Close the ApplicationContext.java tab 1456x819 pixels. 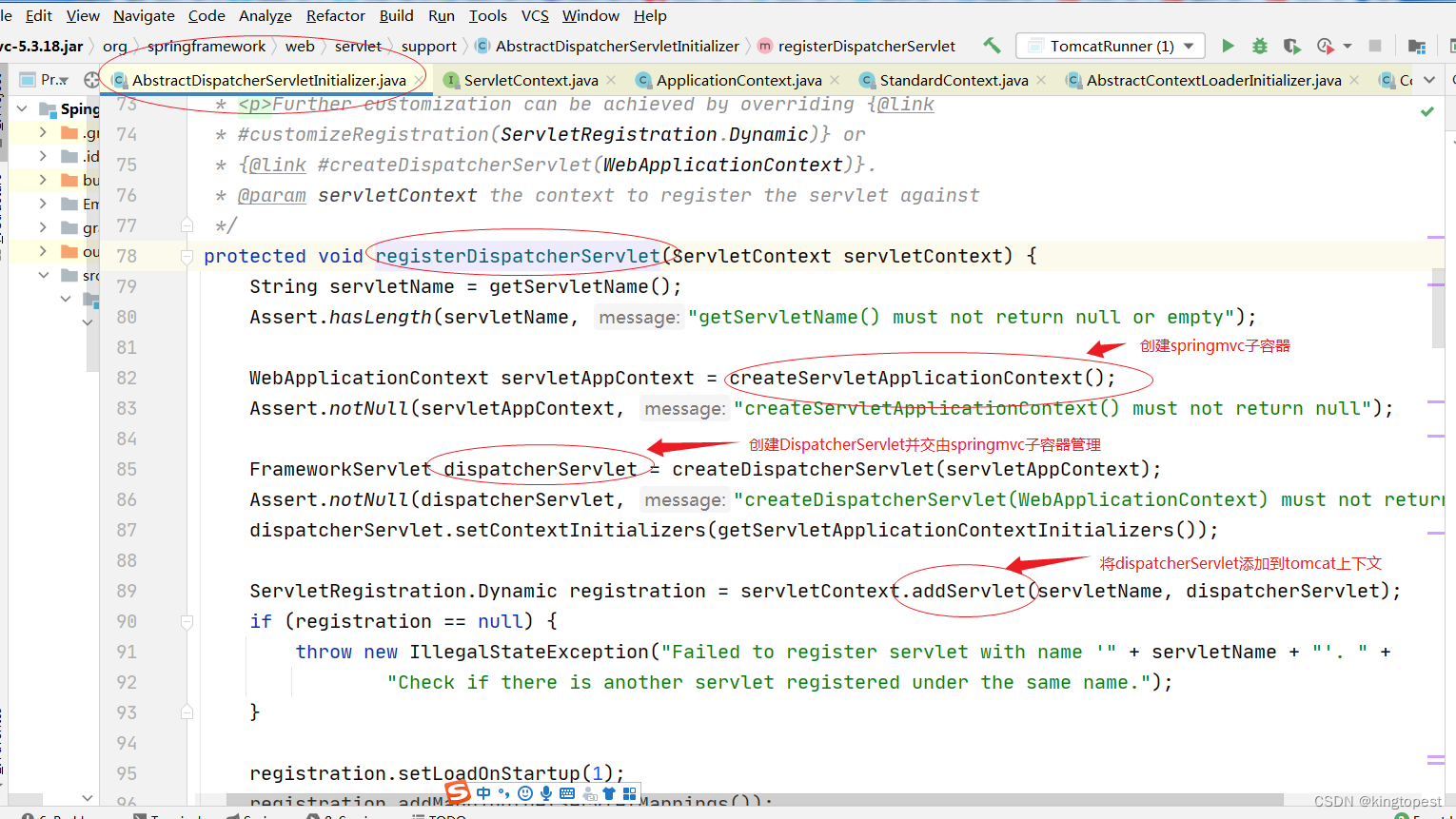pos(835,80)
